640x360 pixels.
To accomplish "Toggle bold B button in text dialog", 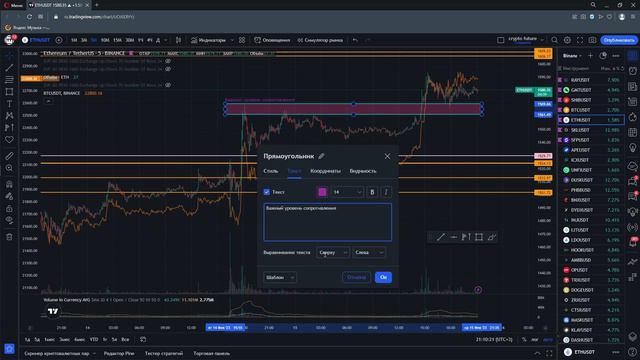I will 372,192.
